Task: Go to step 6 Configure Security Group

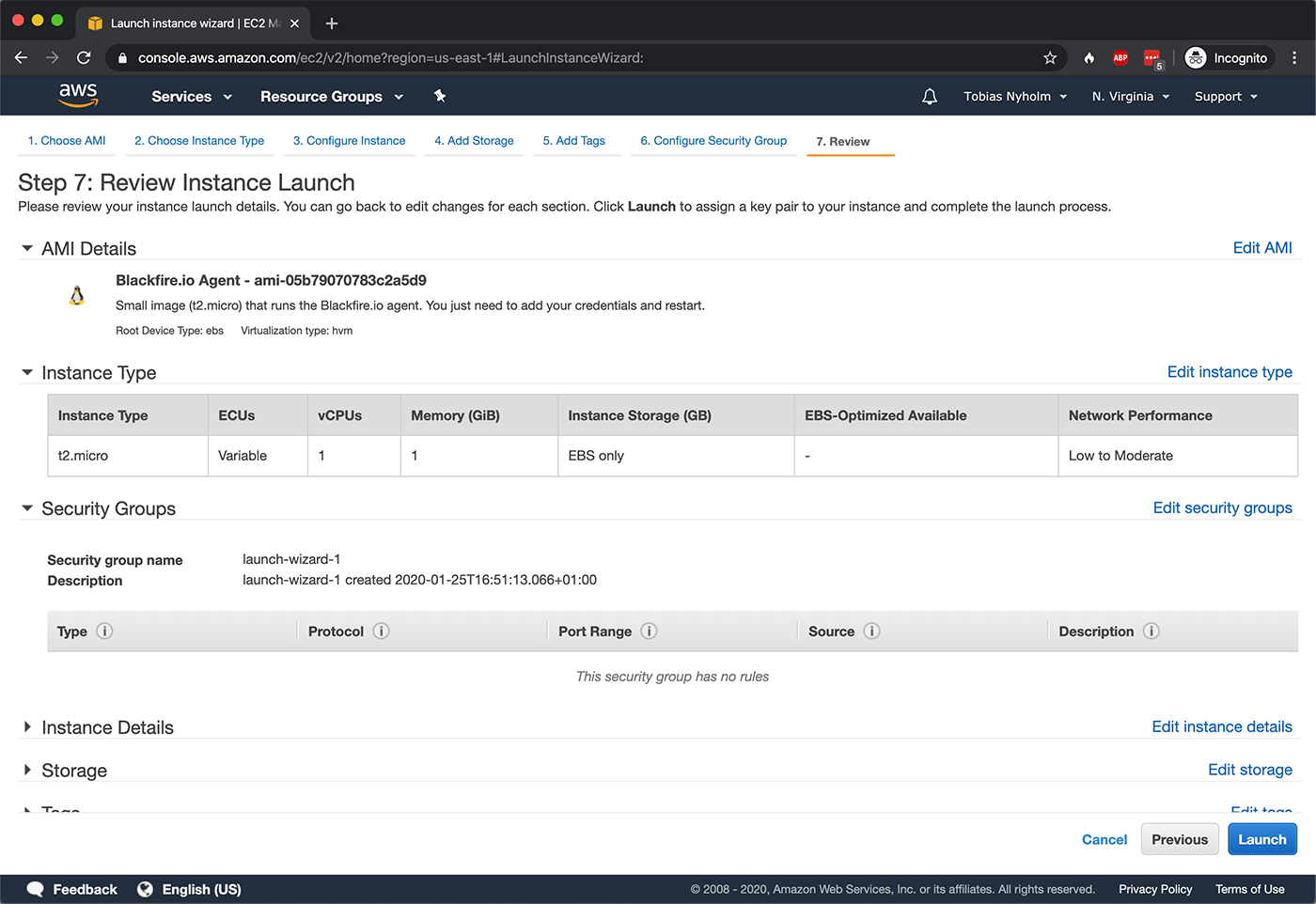Action: click(x=713, y=141)
